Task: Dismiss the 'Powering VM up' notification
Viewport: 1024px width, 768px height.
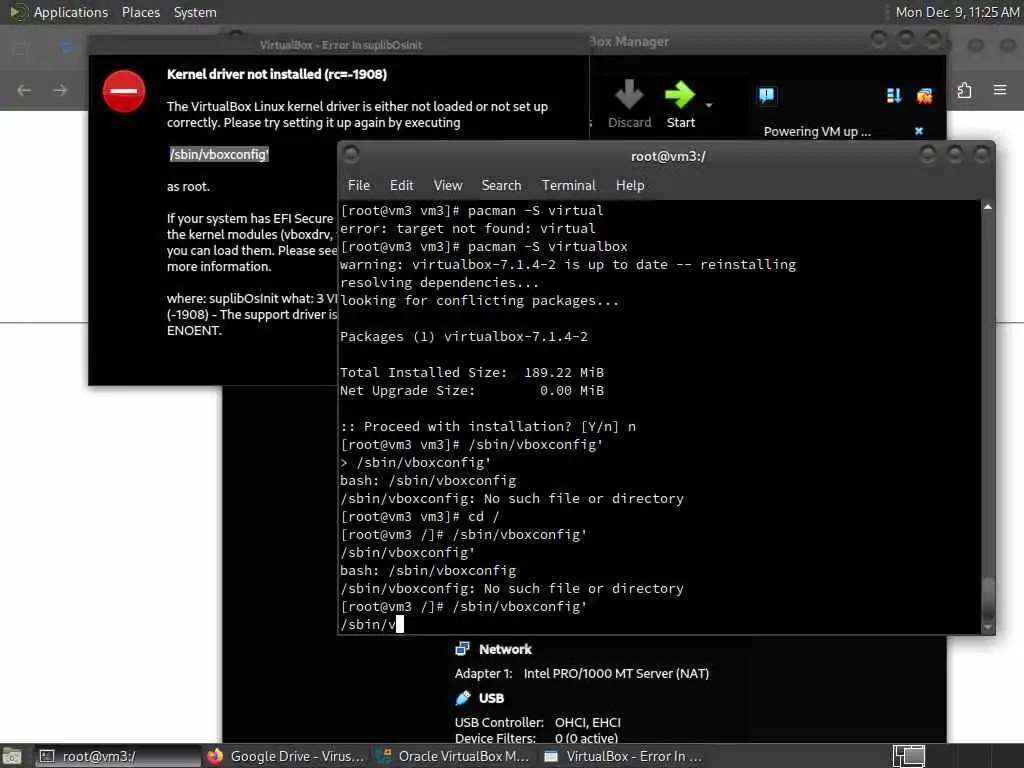Action: [x=919, y=131]
